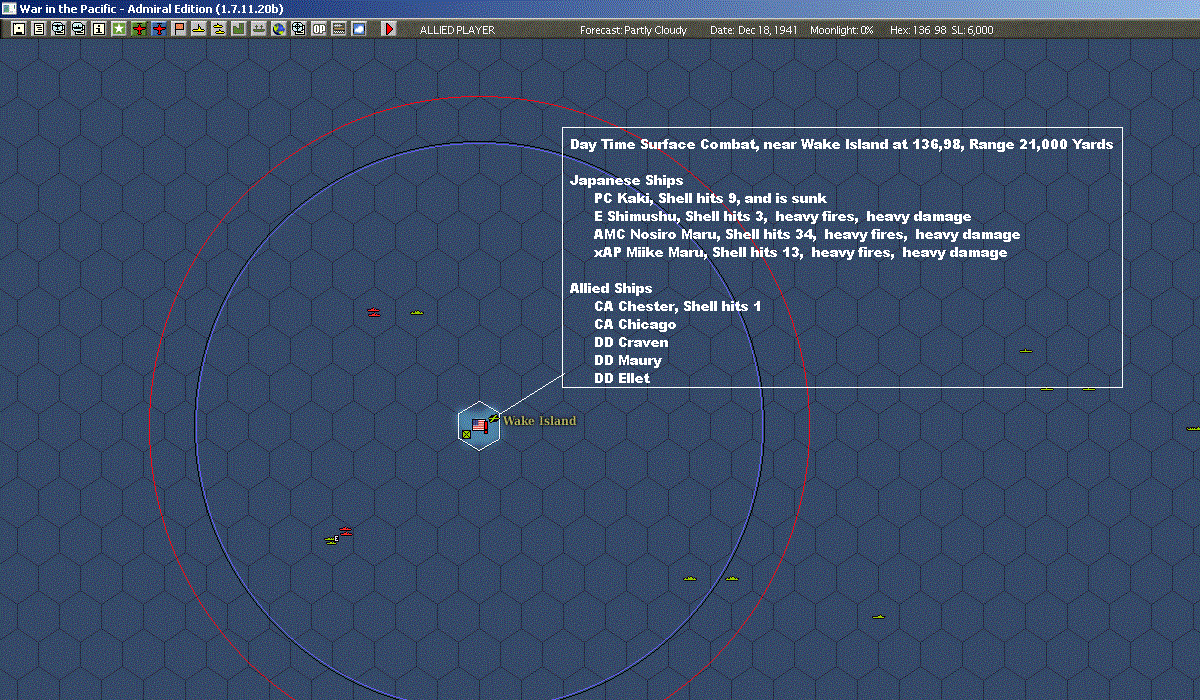
Task: Click the cloud weather toolbar icon
Action: click(358, 29)
